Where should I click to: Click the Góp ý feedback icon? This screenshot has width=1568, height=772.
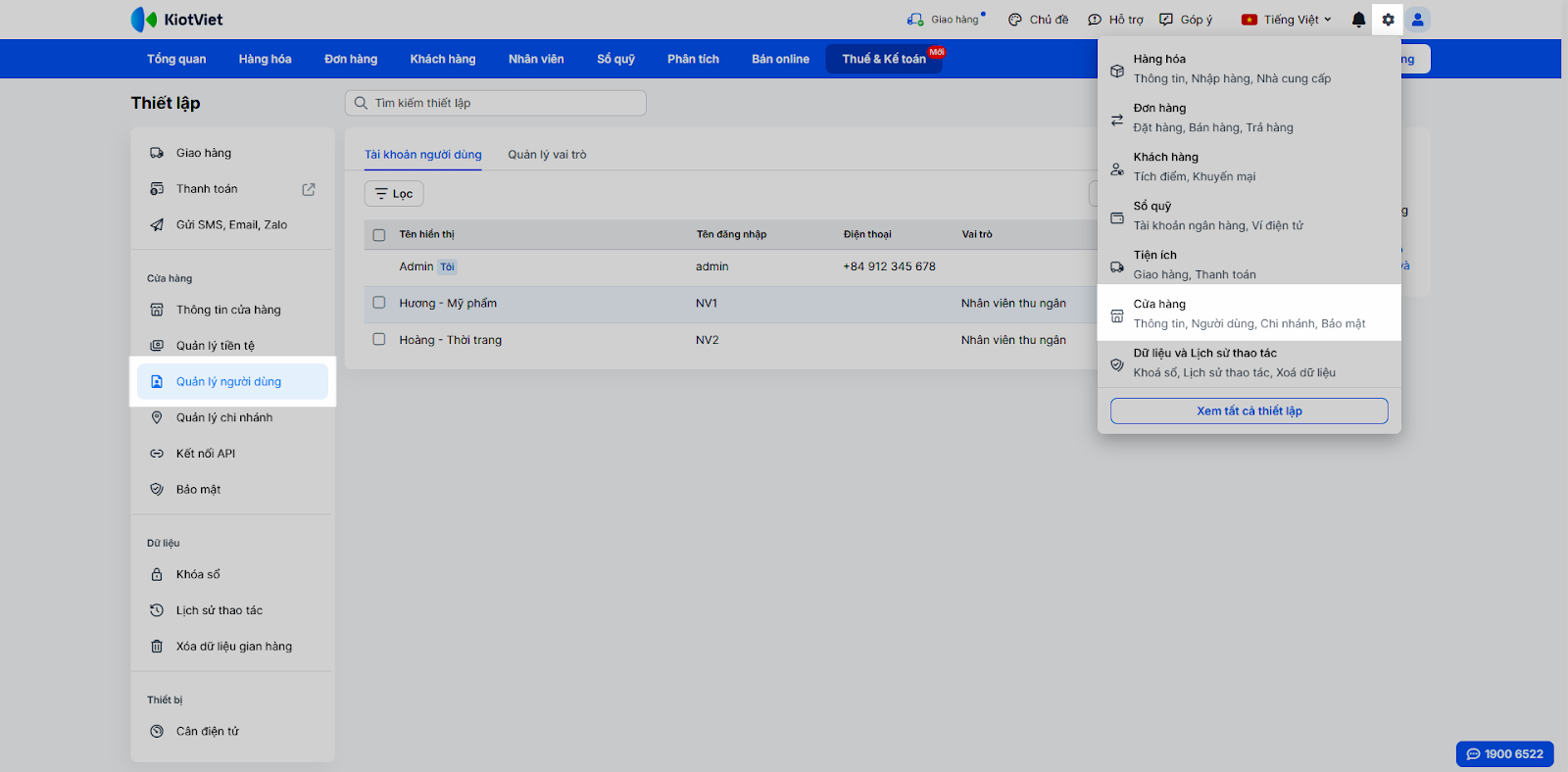click(1166, 20)
